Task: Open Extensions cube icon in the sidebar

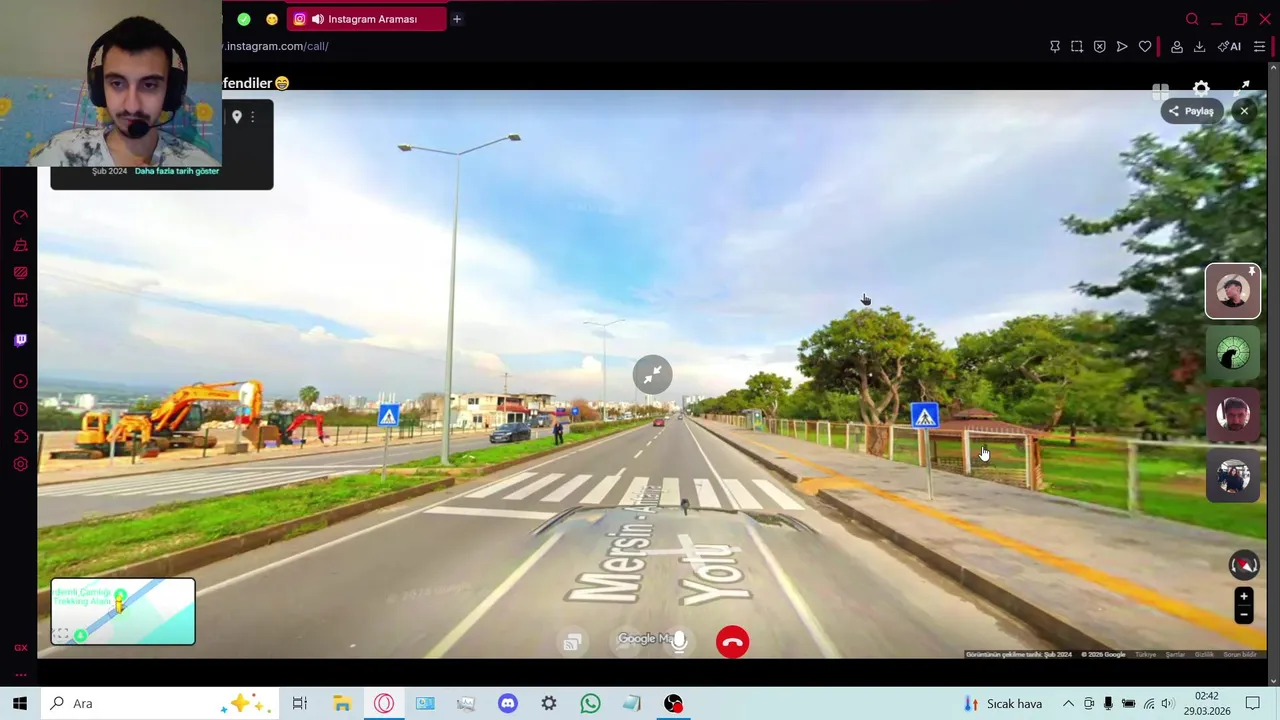Action: point(20,437)
